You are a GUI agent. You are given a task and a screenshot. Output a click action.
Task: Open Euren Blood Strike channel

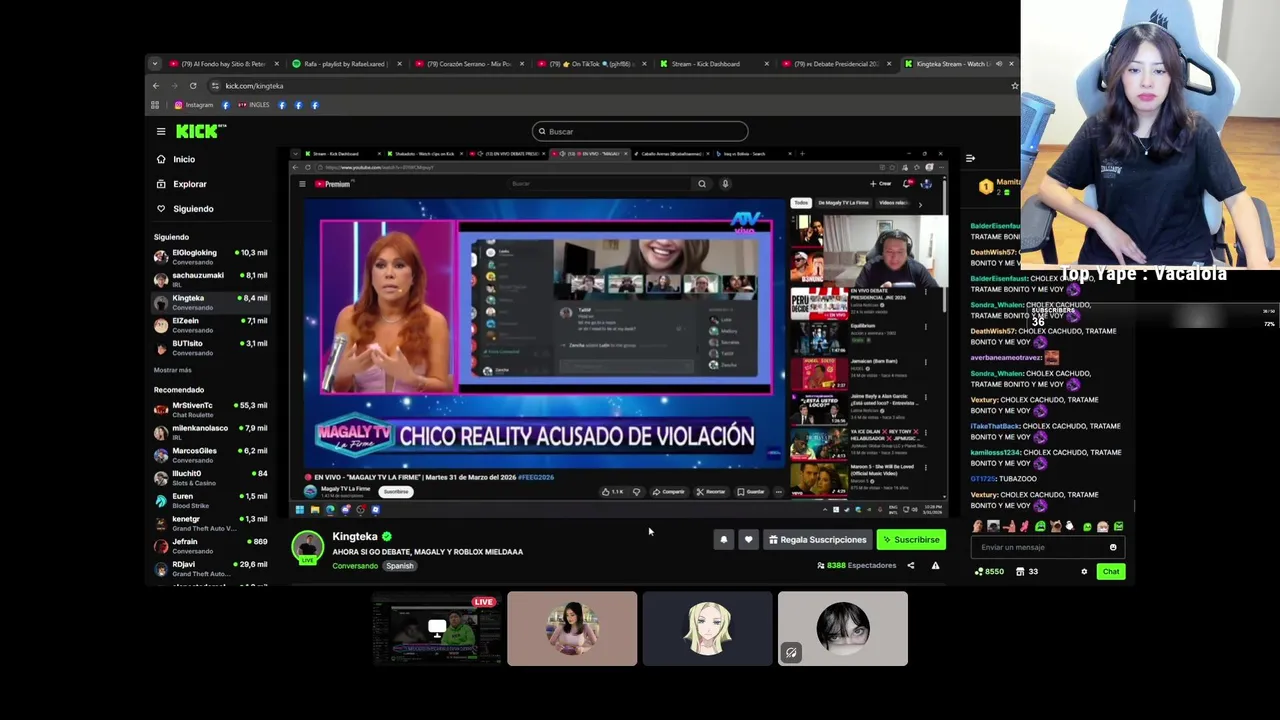click(210, 500)
